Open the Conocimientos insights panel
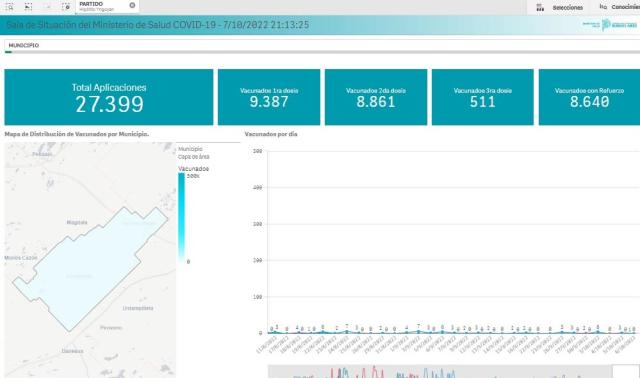This screenshot has width=640, height=378. (619, 7)
